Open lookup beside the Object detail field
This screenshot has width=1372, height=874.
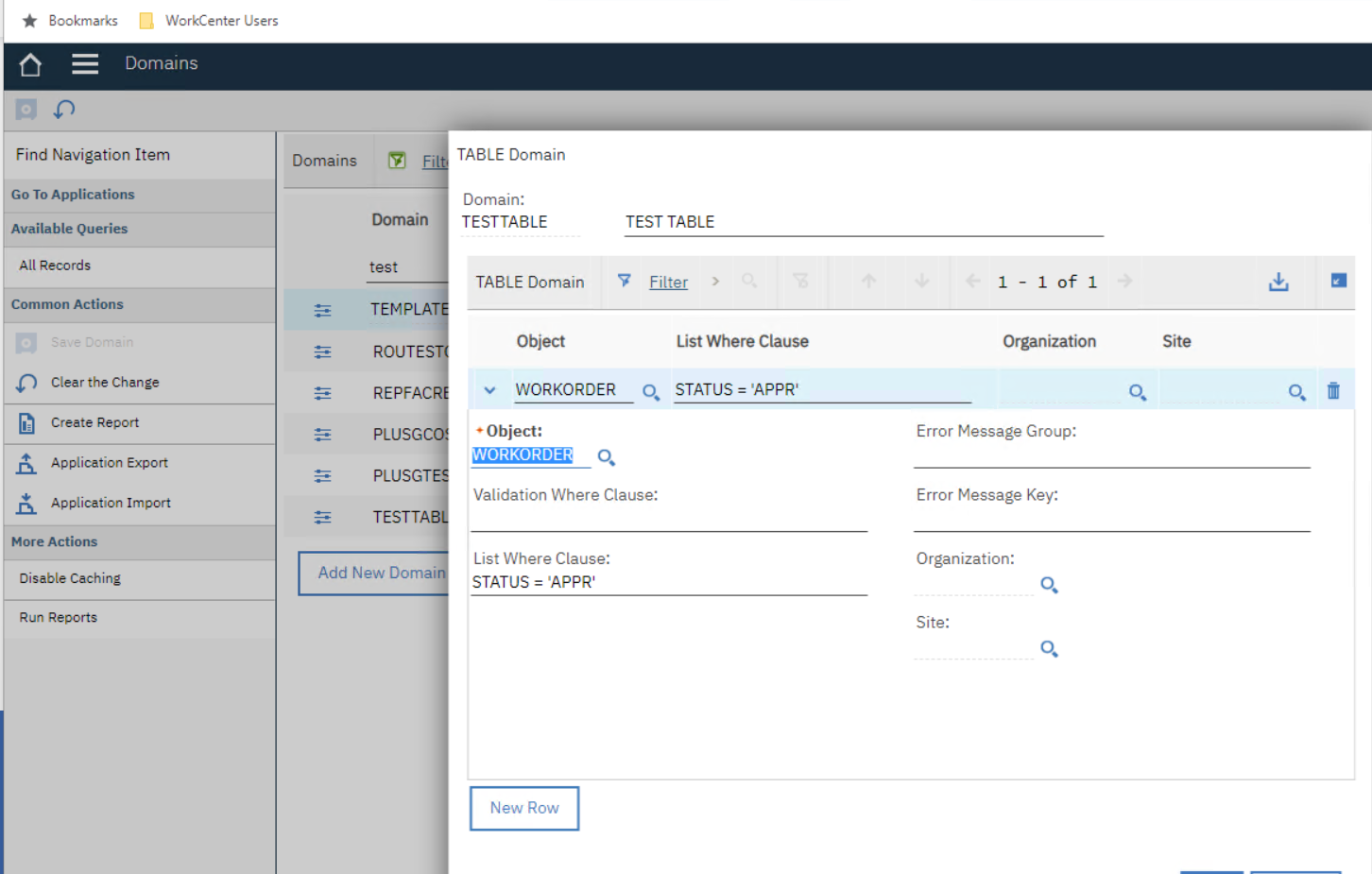point(607,457)
